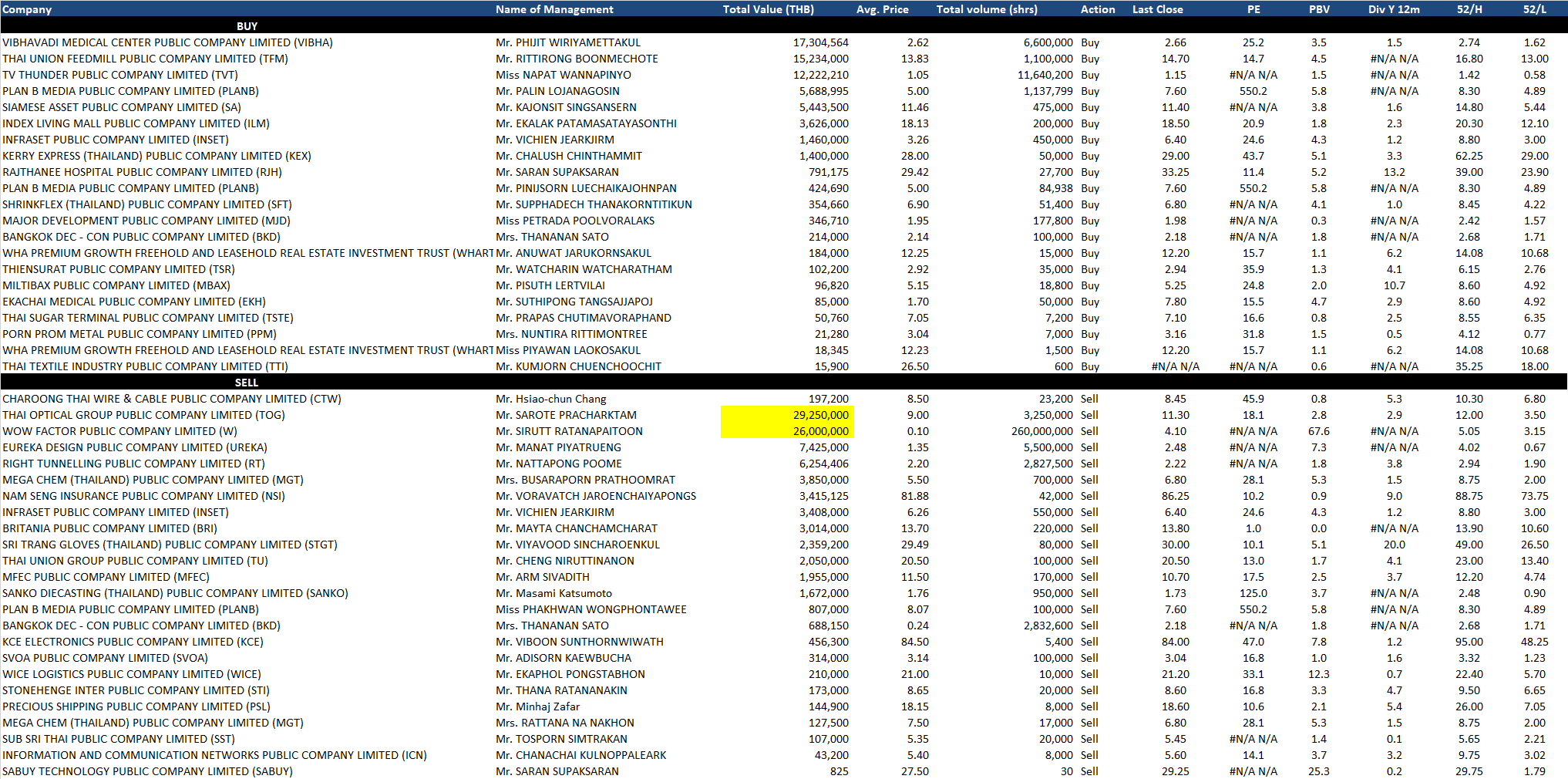The image size is (1568, 779).
Task: Click THAI SUGAR TERMINAL (TSTE) cell
Action: [x=148, y=318]
